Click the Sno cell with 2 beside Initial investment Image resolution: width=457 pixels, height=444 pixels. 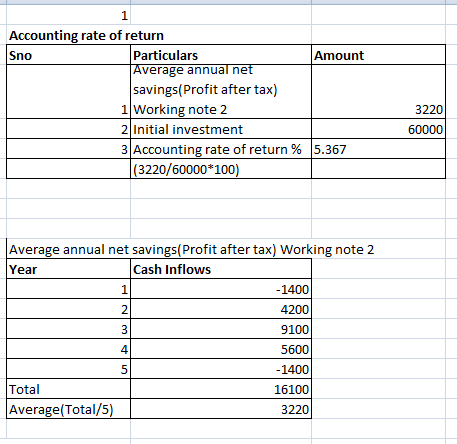pos(68,129)
